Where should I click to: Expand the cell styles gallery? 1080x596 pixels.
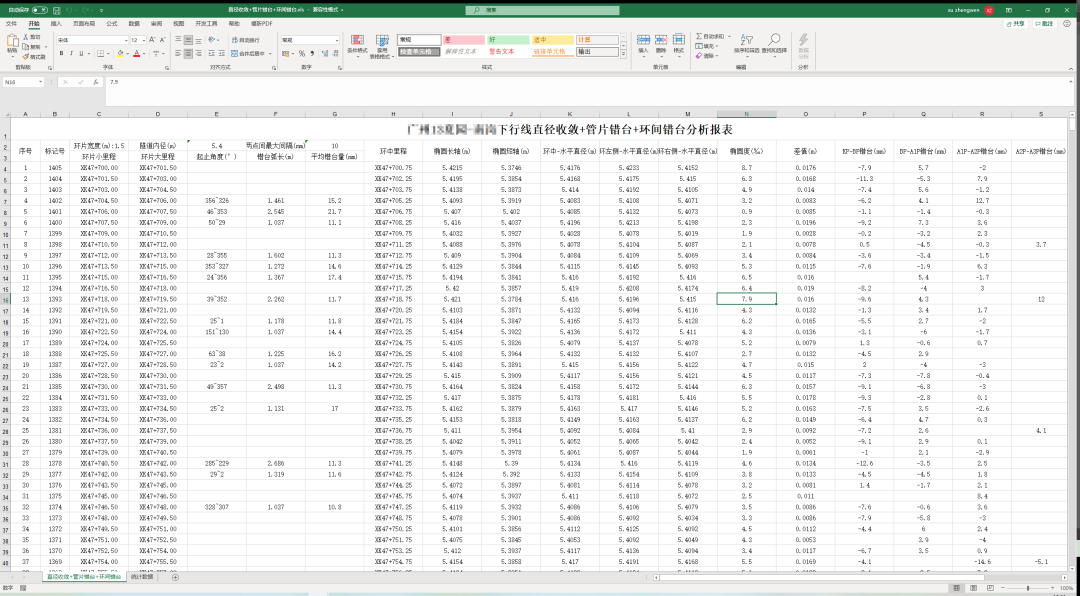click(623, 55)
